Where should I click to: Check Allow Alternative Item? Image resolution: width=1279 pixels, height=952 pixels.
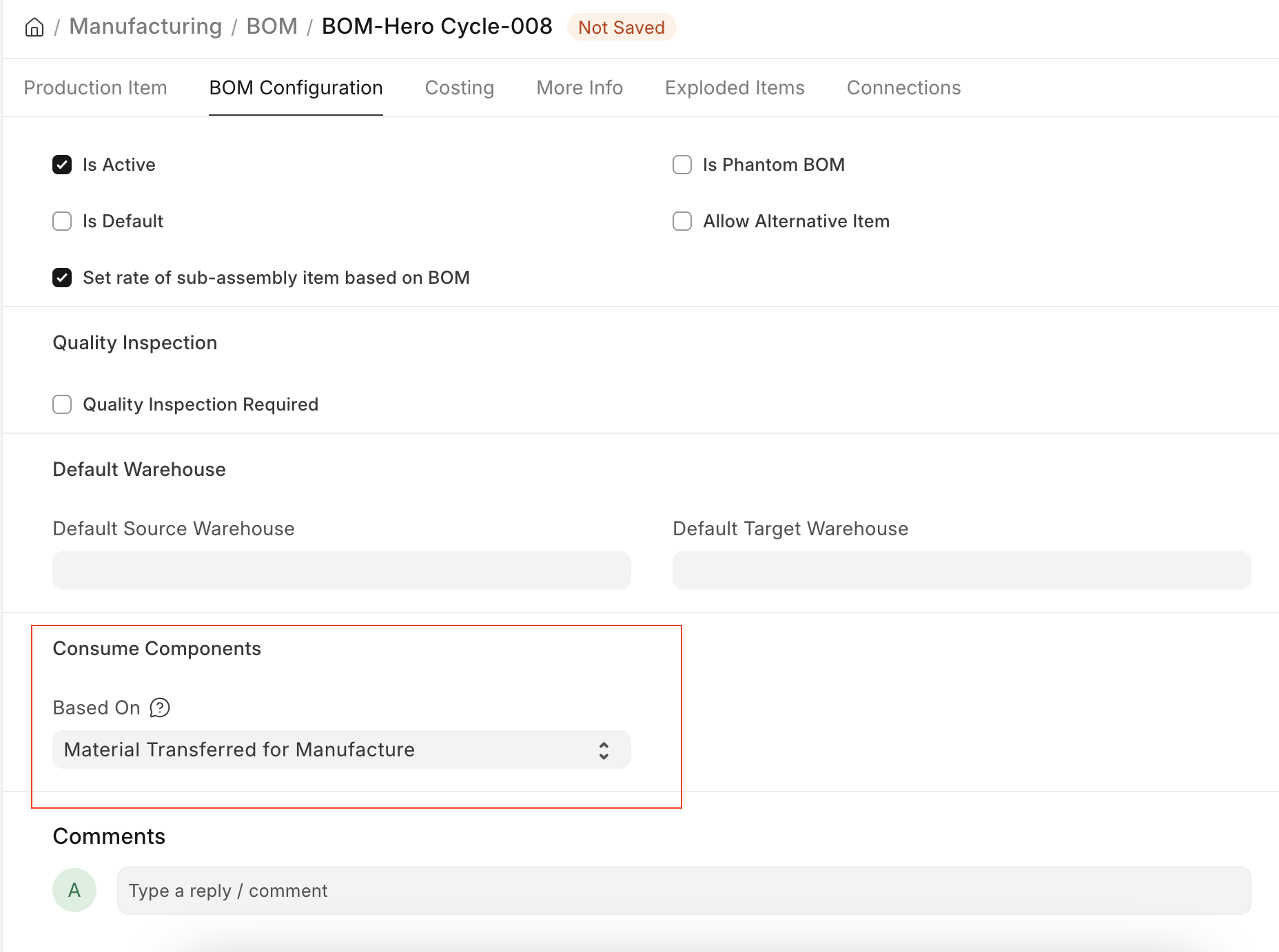click(682, 221)
